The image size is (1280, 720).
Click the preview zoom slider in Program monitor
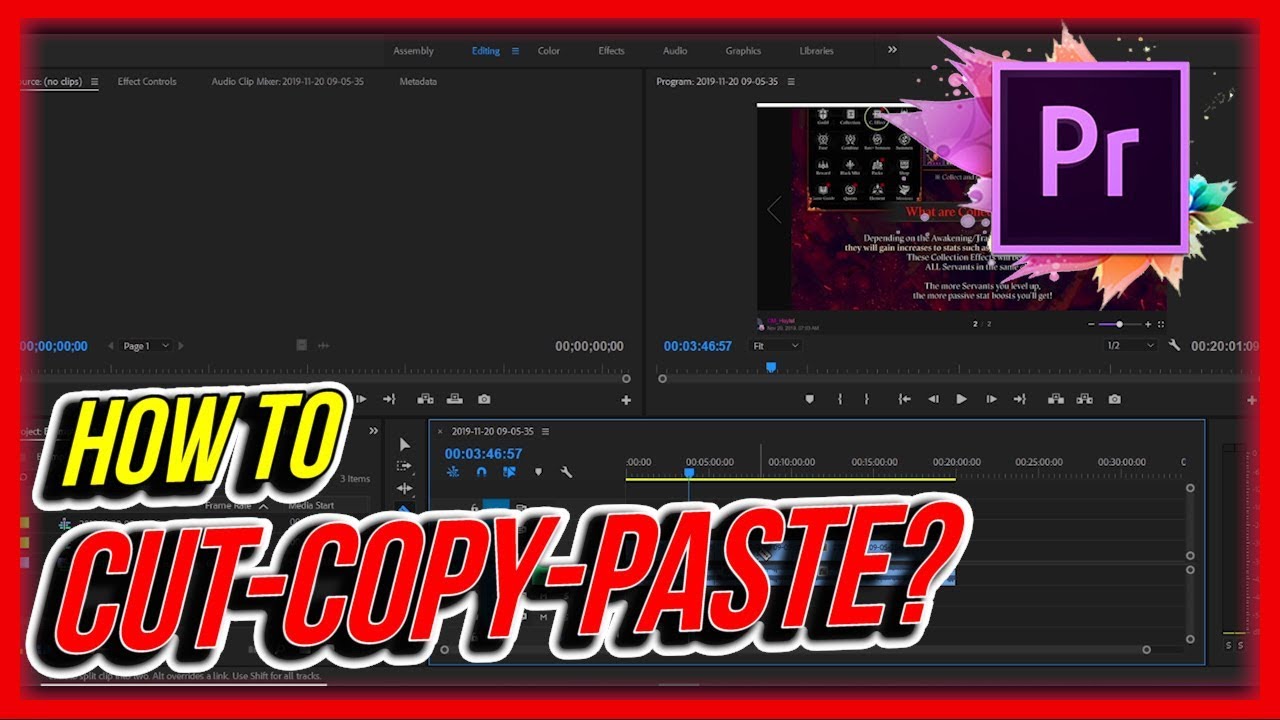click(1119, 324)
